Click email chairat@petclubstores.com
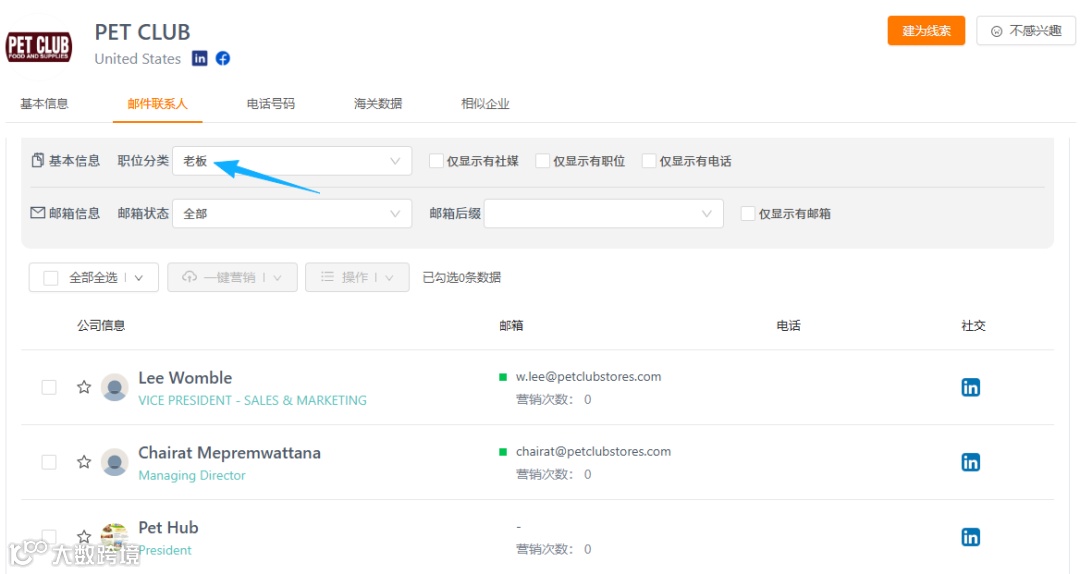Viewport: 1080px width, 574px height. click(593, 451)
